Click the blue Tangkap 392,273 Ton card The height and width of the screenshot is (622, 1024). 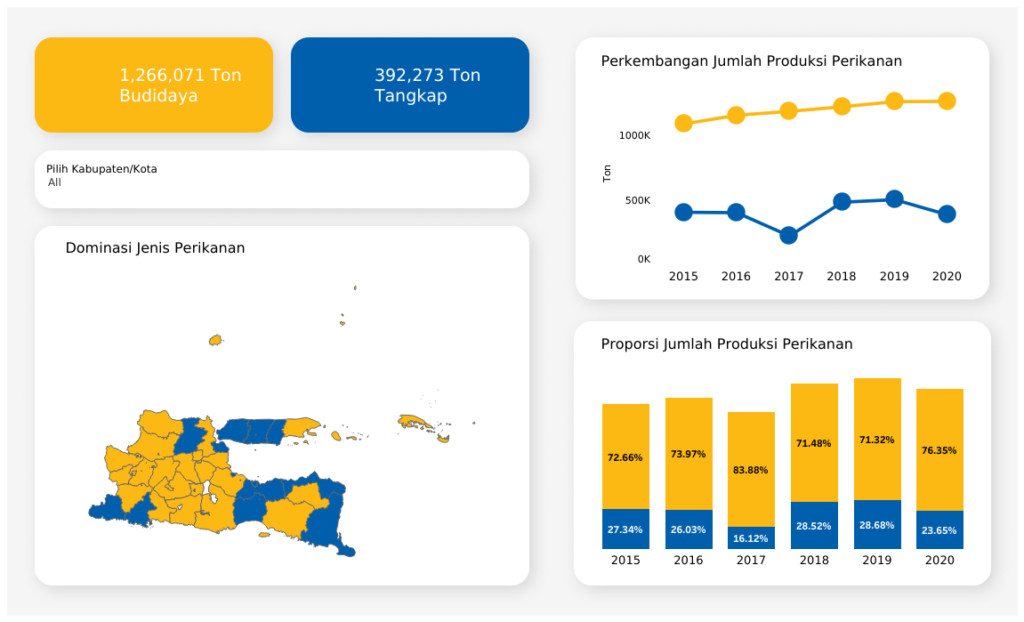[x=410, y=85]
